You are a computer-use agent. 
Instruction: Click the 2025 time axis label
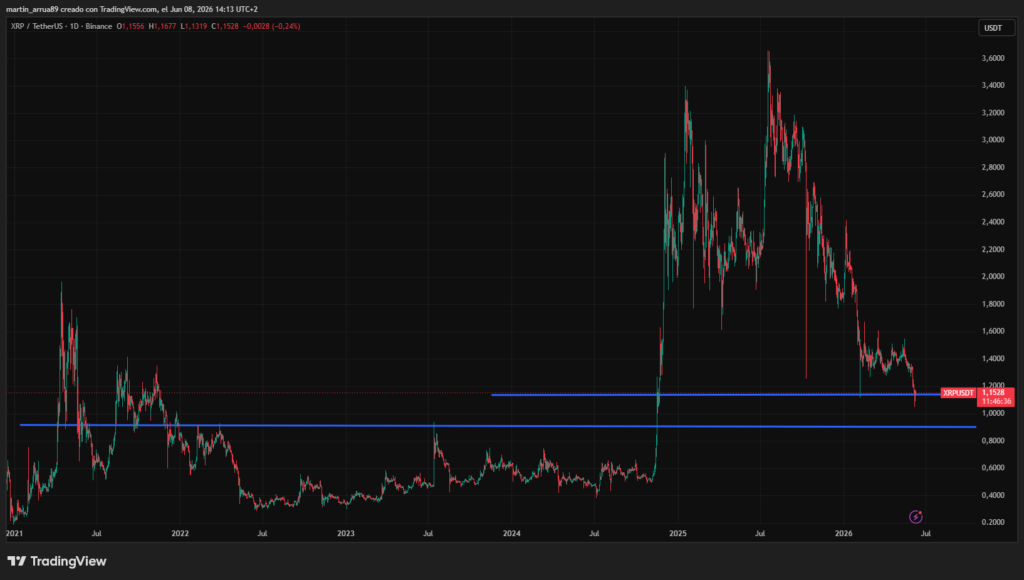(x=678, y=534)
